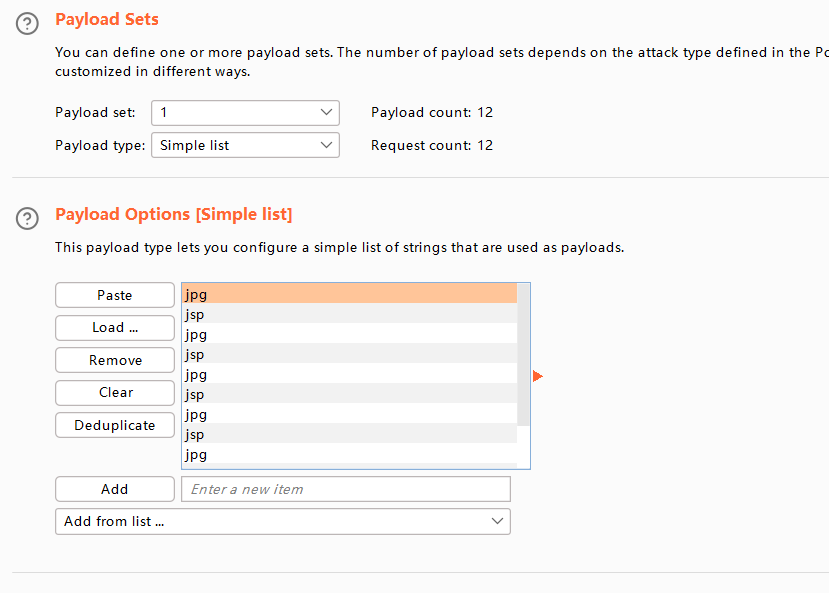Screen dimensions: 829x593
Task: Click the Payload Options help icon
Action: [x=29, y=217]
